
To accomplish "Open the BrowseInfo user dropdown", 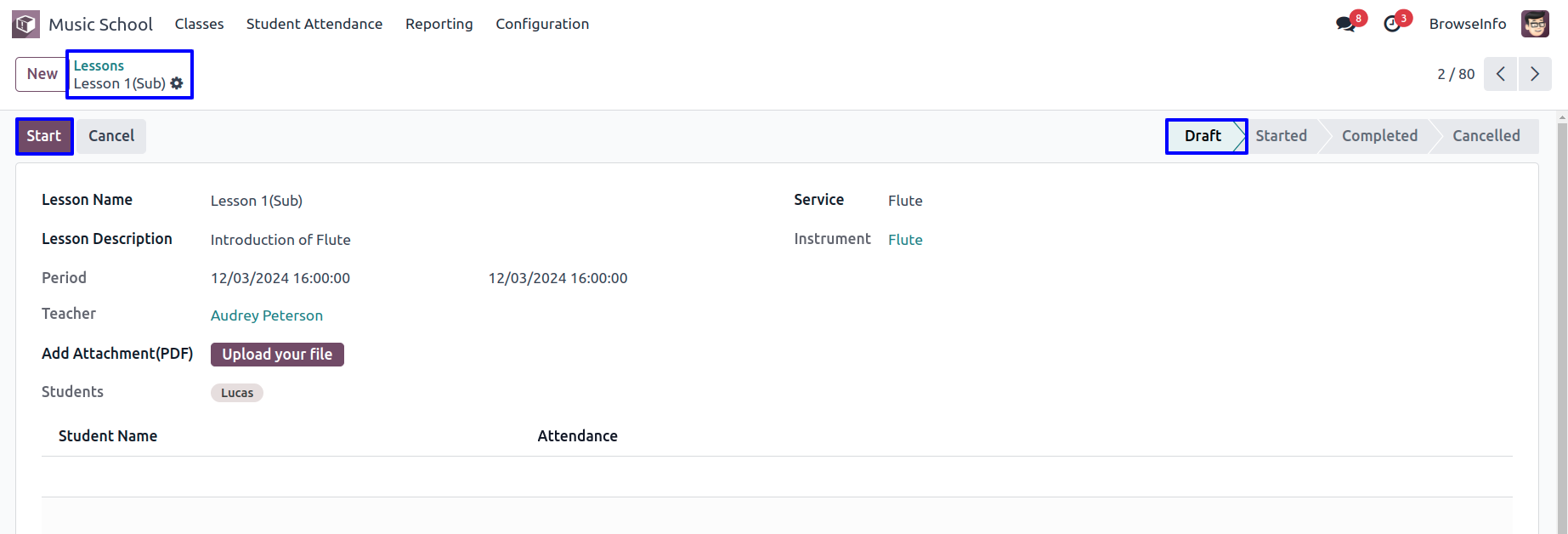I will pyautogui.click(x=1468, y=24).
